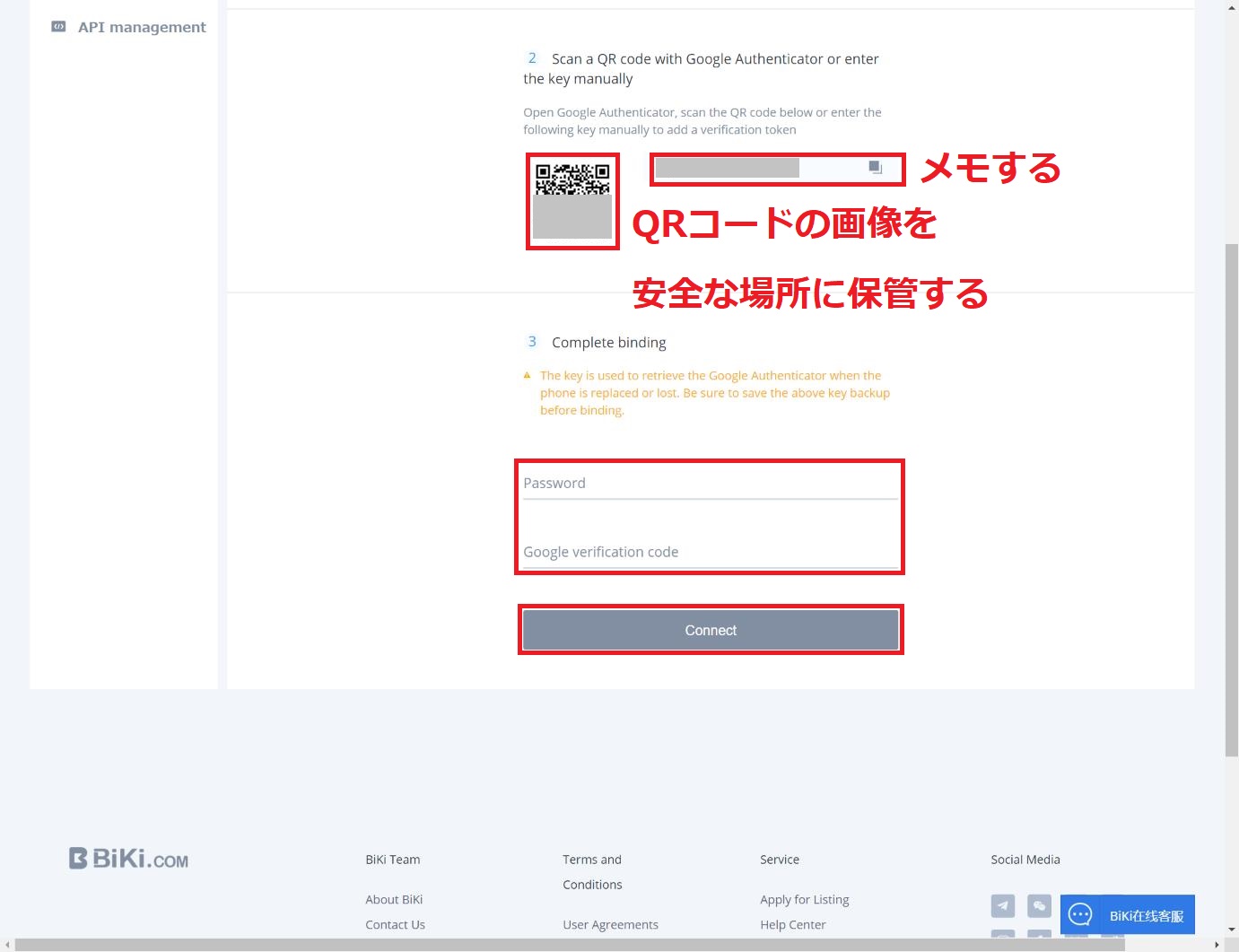Open the Help Center link
This screenshot has height=952, width=1239.
click(x=792, y=924)
